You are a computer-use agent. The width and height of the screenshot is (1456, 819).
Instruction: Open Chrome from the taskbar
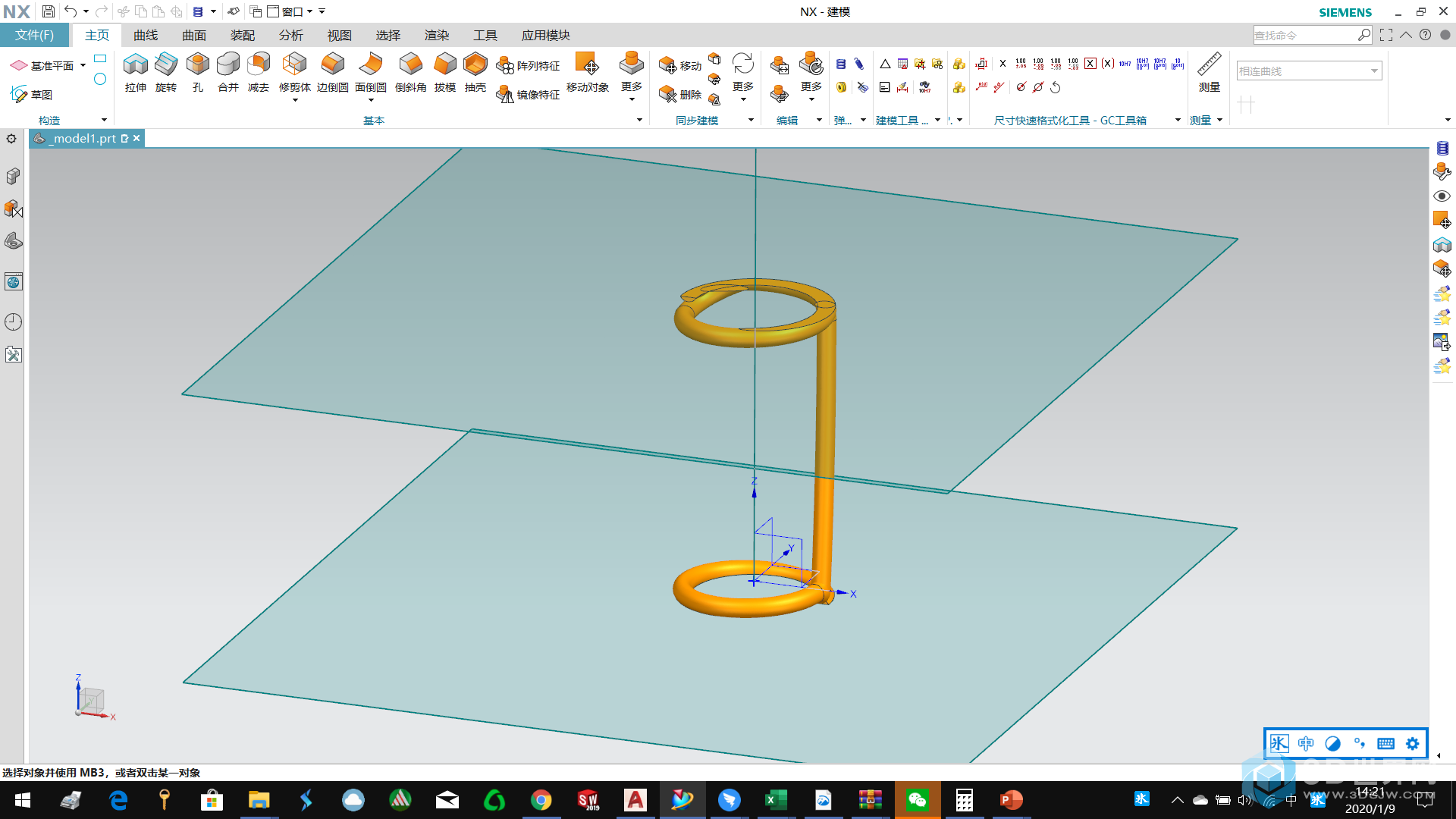tap(541, 800)
